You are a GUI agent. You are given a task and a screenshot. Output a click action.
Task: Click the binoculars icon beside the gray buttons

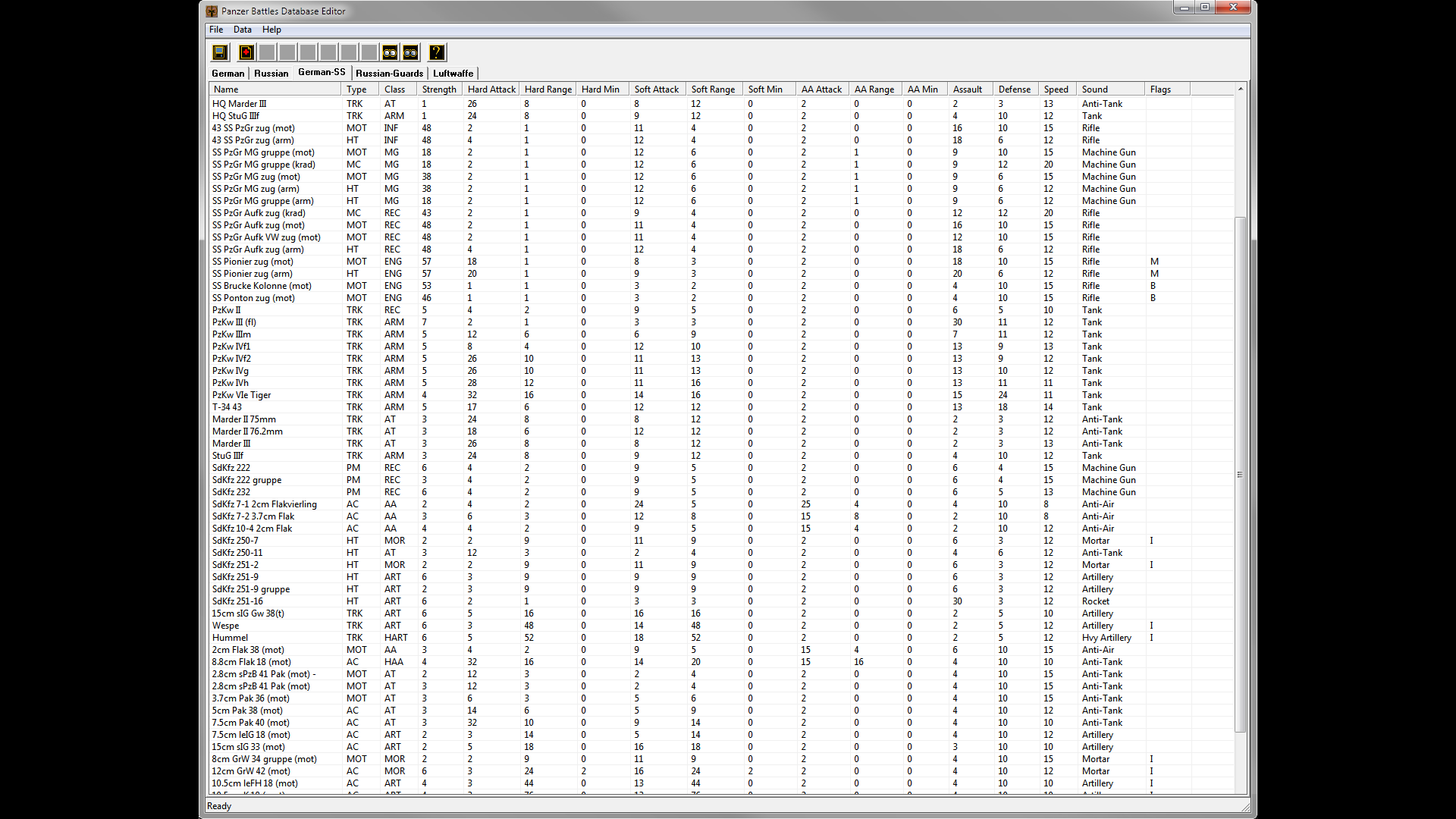click(x=390, y=52)
